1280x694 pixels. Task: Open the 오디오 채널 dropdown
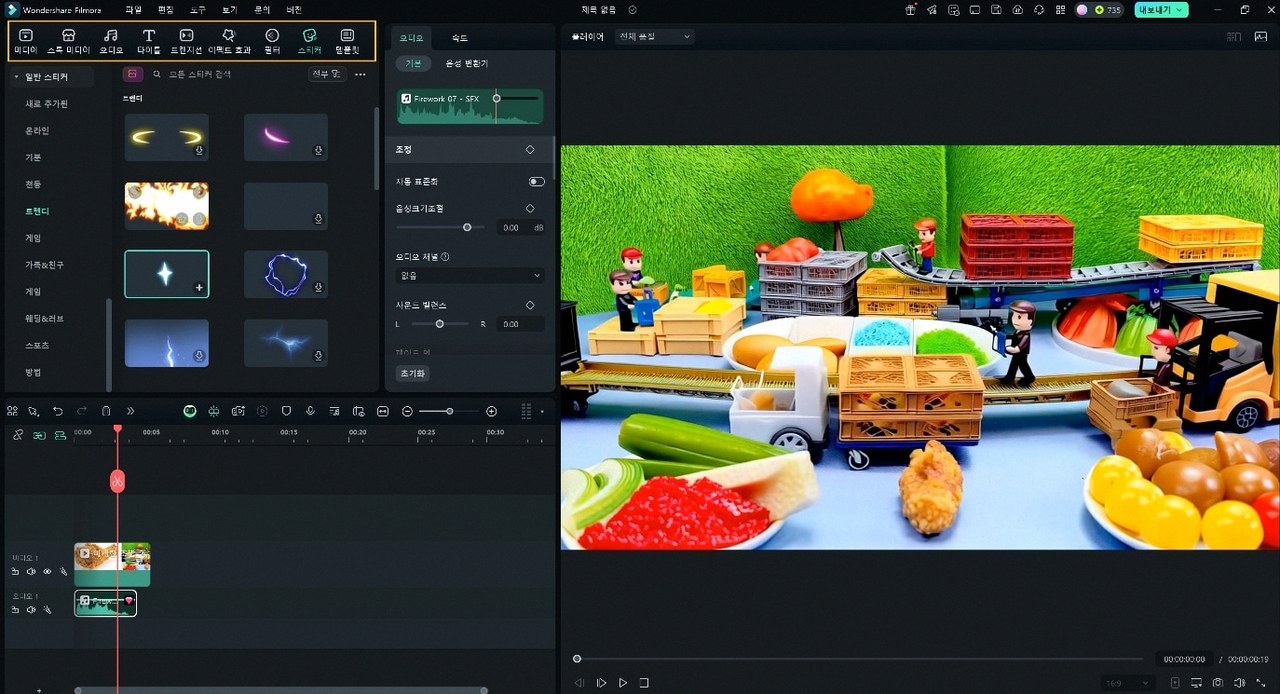coord(470,275)
